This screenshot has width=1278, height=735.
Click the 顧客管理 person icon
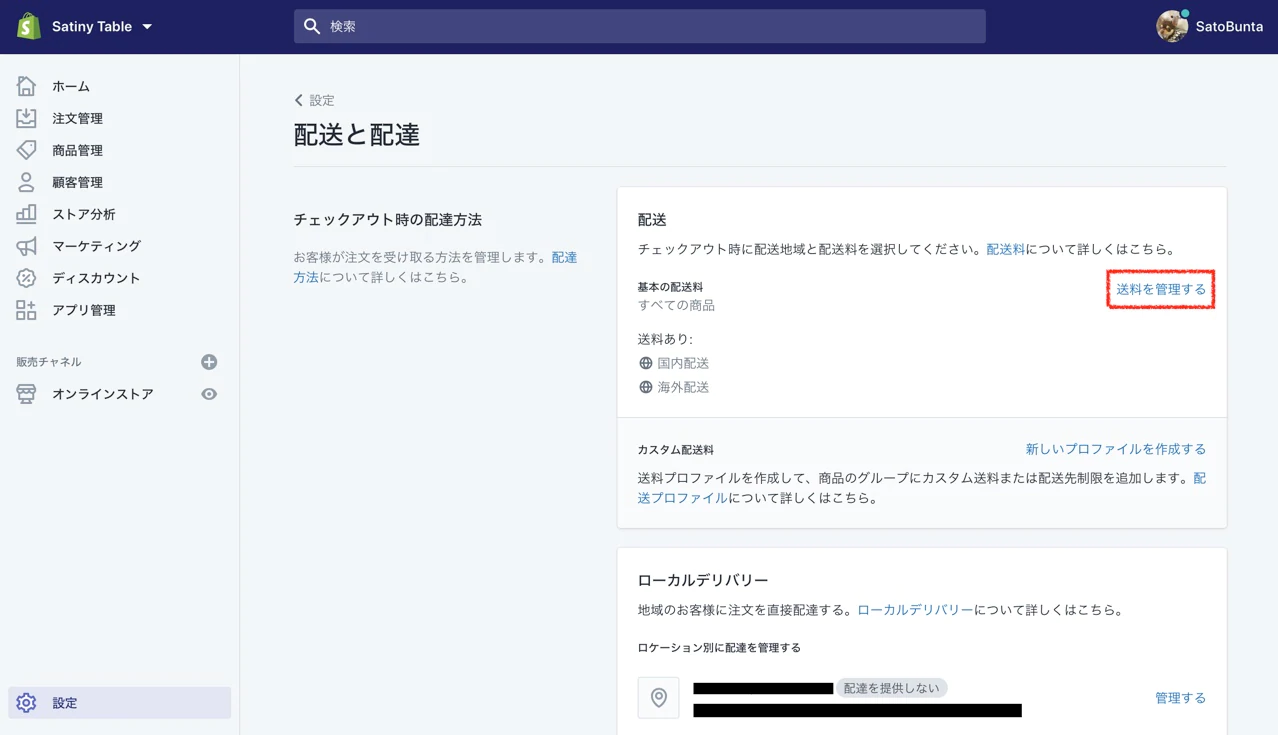tap(26, 182)
